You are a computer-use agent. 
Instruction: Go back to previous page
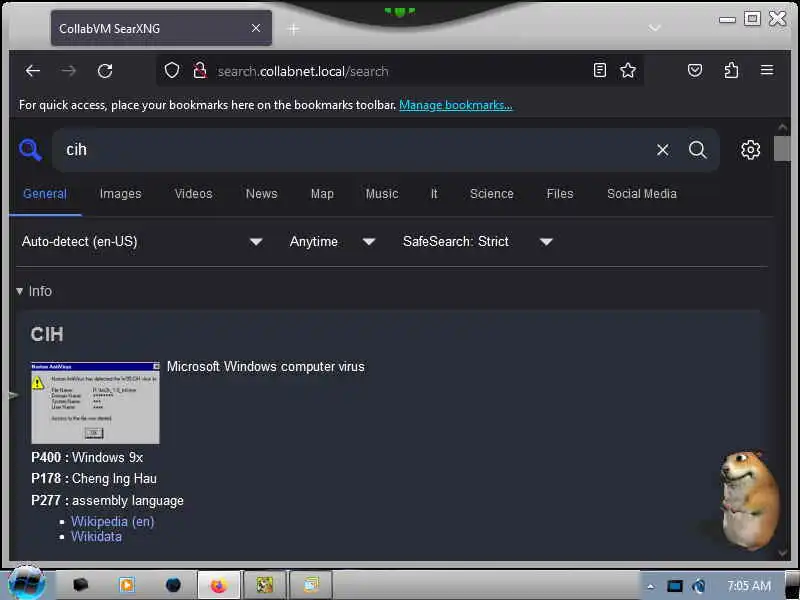[33, 71]
